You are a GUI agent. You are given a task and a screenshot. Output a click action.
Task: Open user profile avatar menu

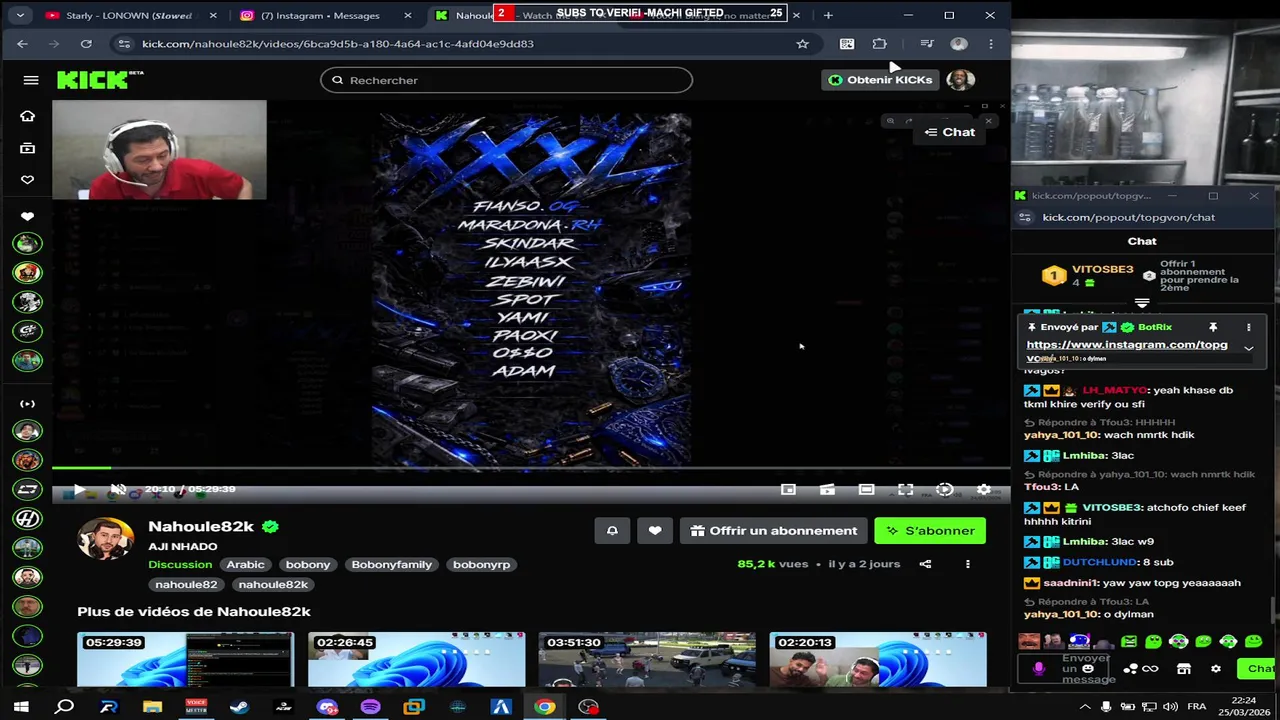[x=960, y=80]
